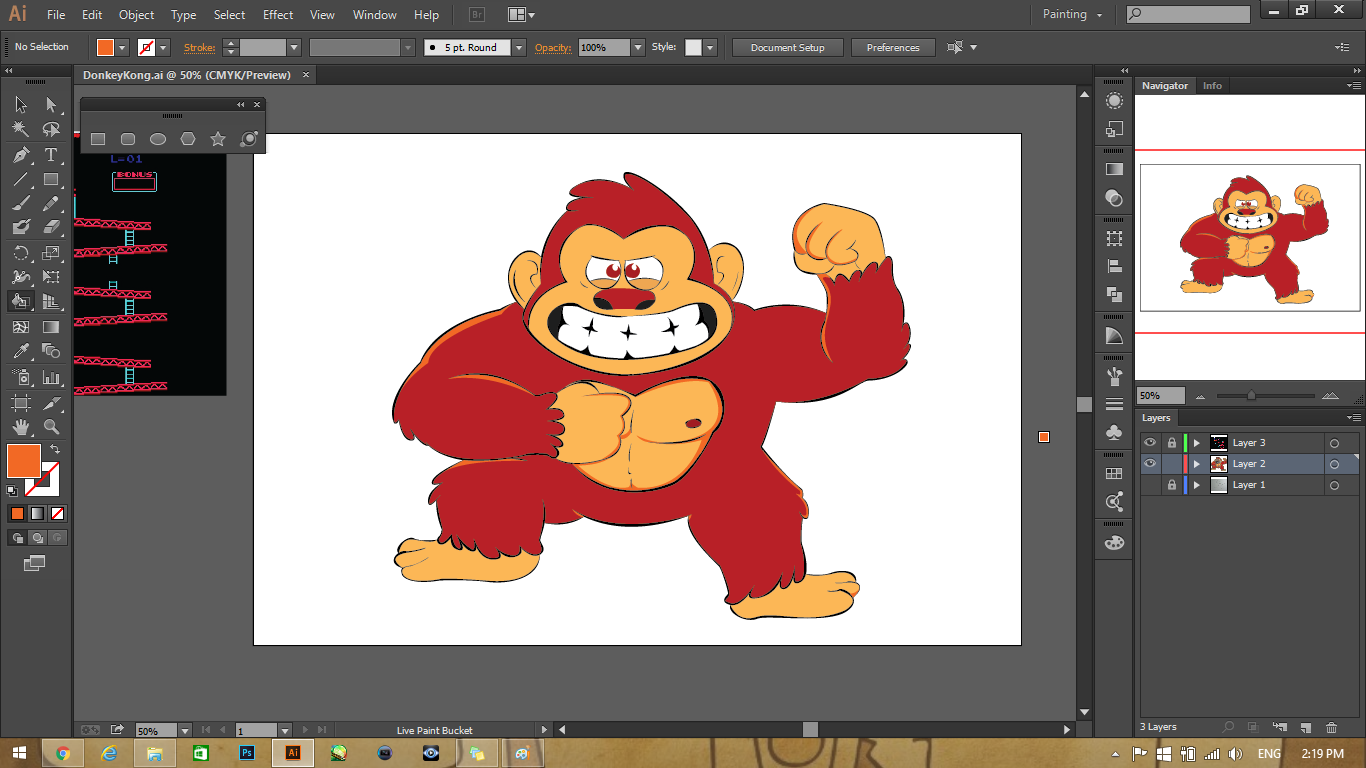Open the Brushes panel from dock
The image size is (1366, 768).
[1114, 377]
